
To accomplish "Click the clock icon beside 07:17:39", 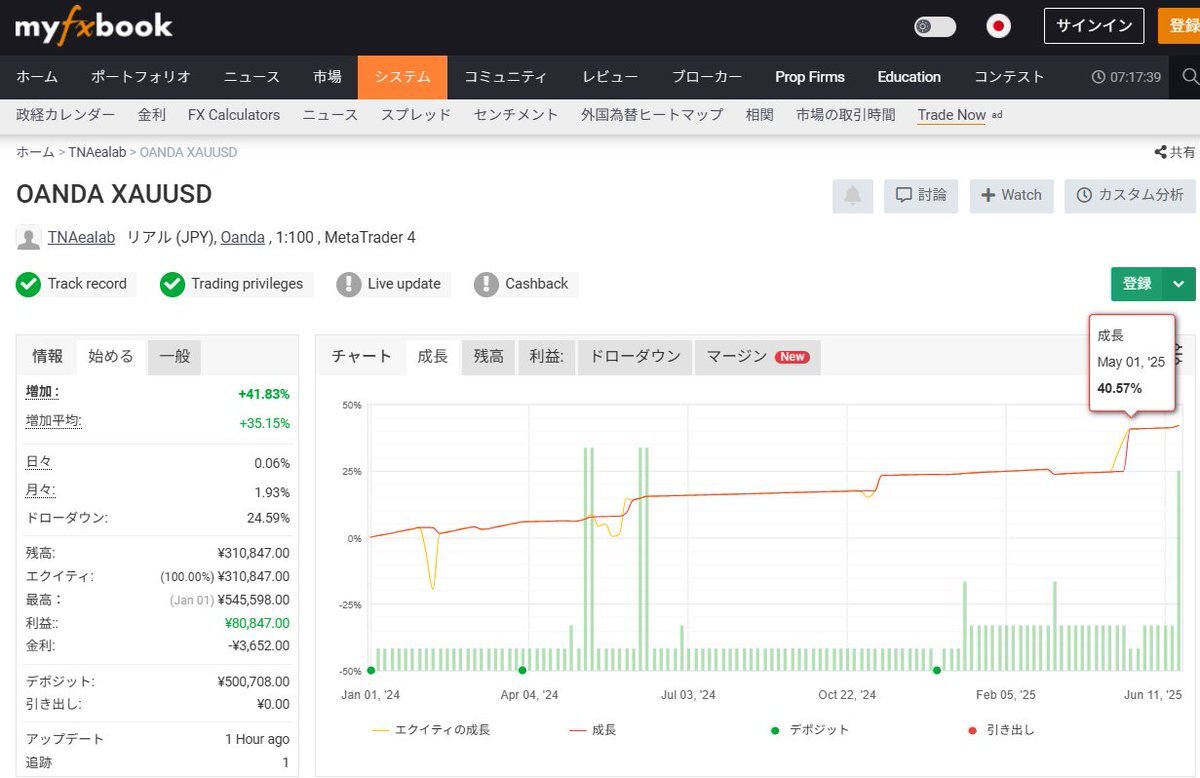I will click(x=1098, y=77).
